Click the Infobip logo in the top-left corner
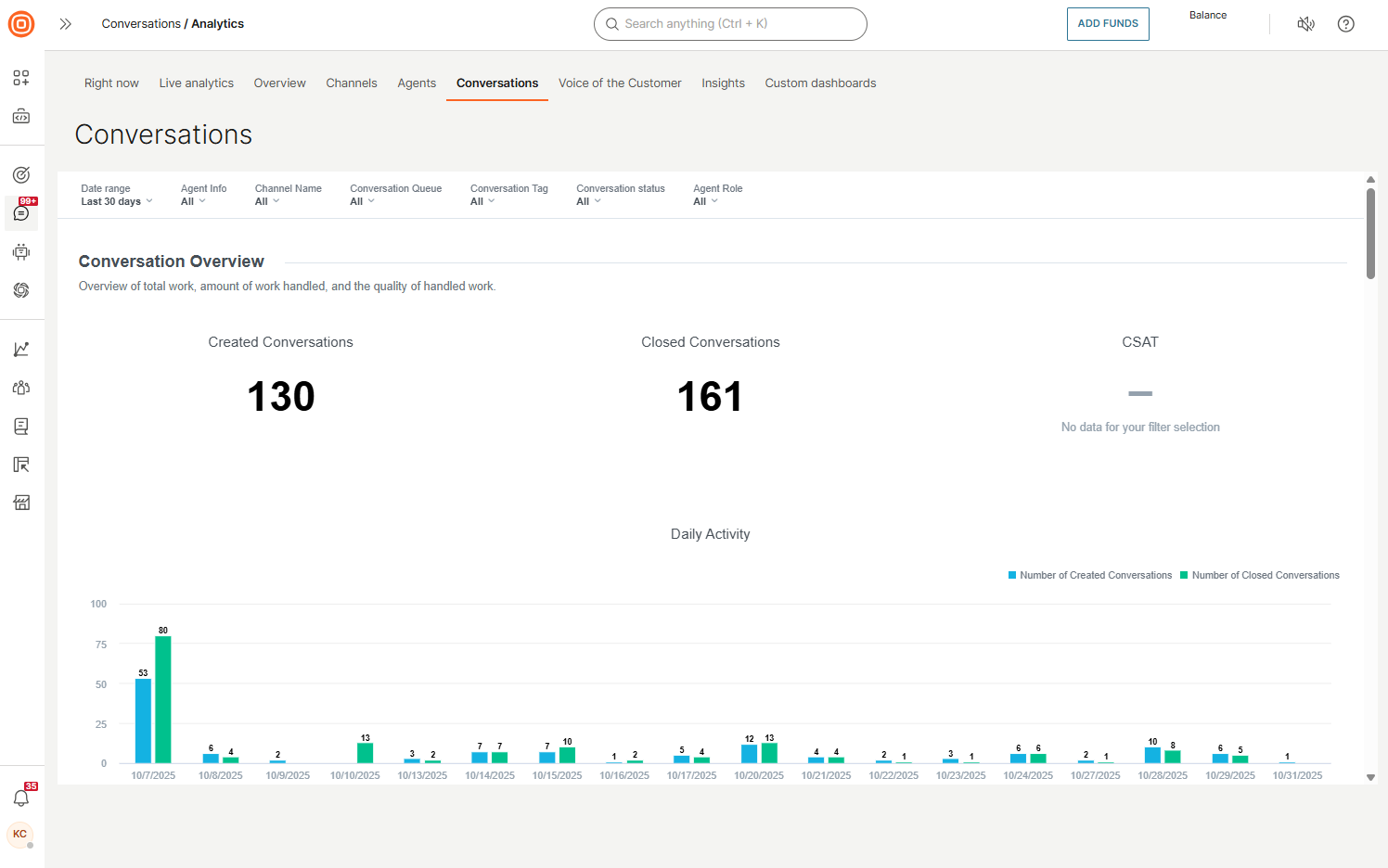Viewport: 1388px width, 868px height. 20,24
